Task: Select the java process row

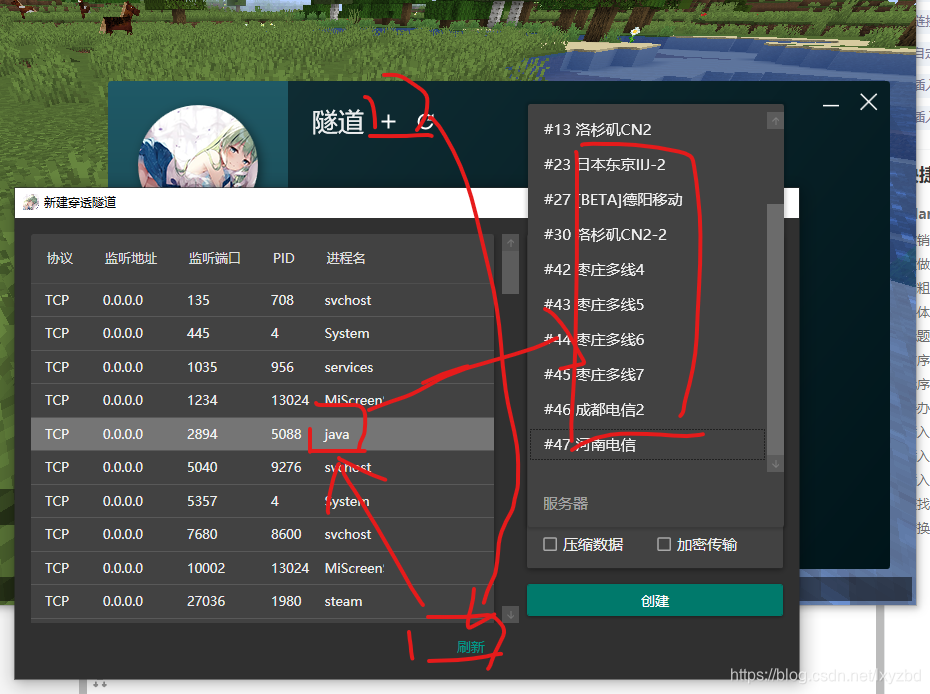Action: pyautogui.click(x=262, y=434)
